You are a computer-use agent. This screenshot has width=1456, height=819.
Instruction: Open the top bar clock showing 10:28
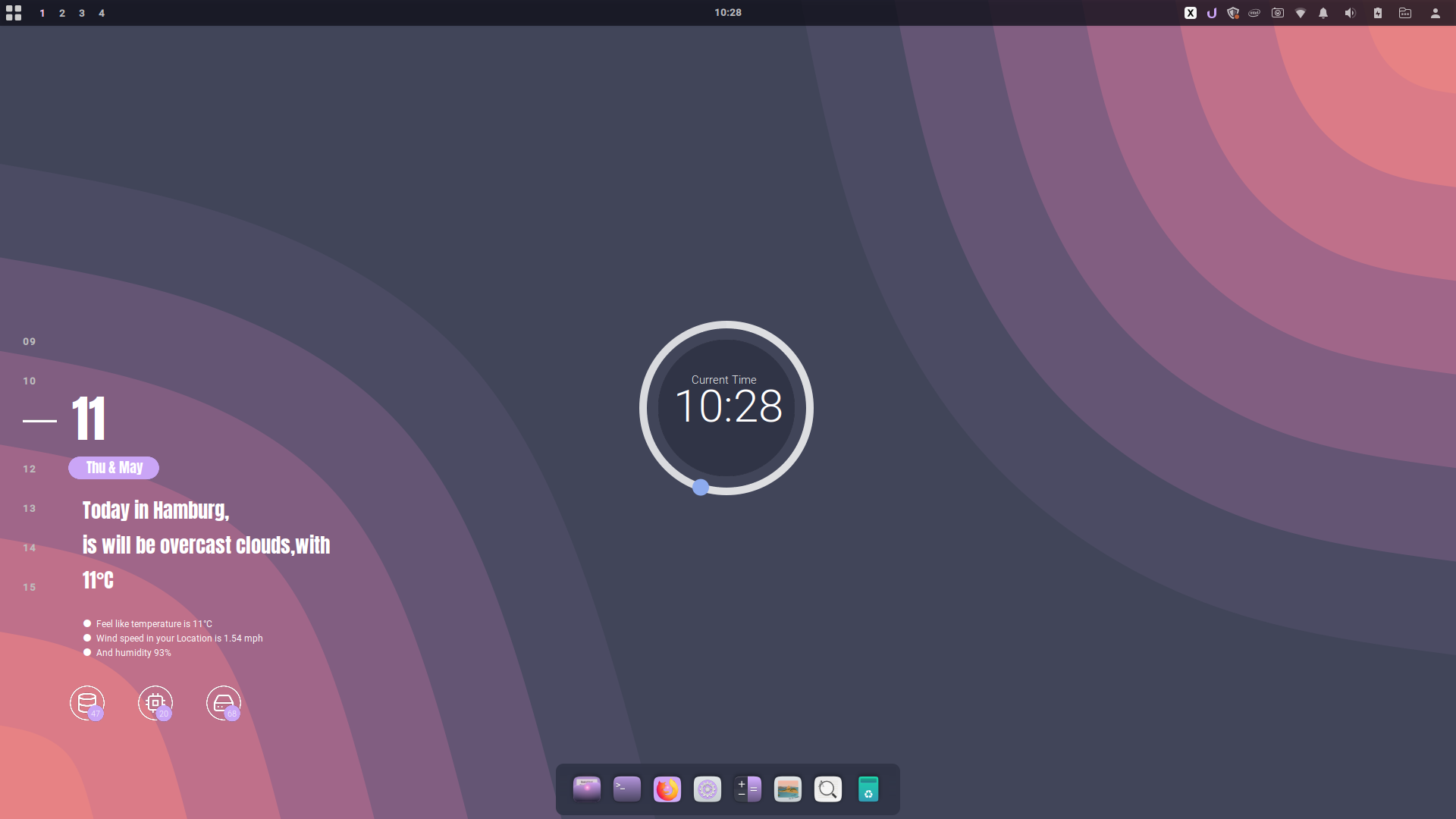point(728,12)
